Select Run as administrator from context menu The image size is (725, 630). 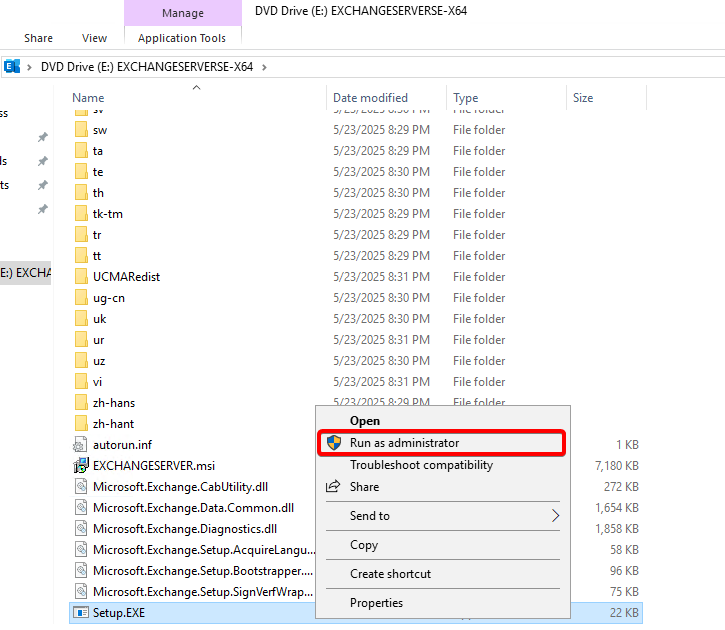[x=404, y=442]
